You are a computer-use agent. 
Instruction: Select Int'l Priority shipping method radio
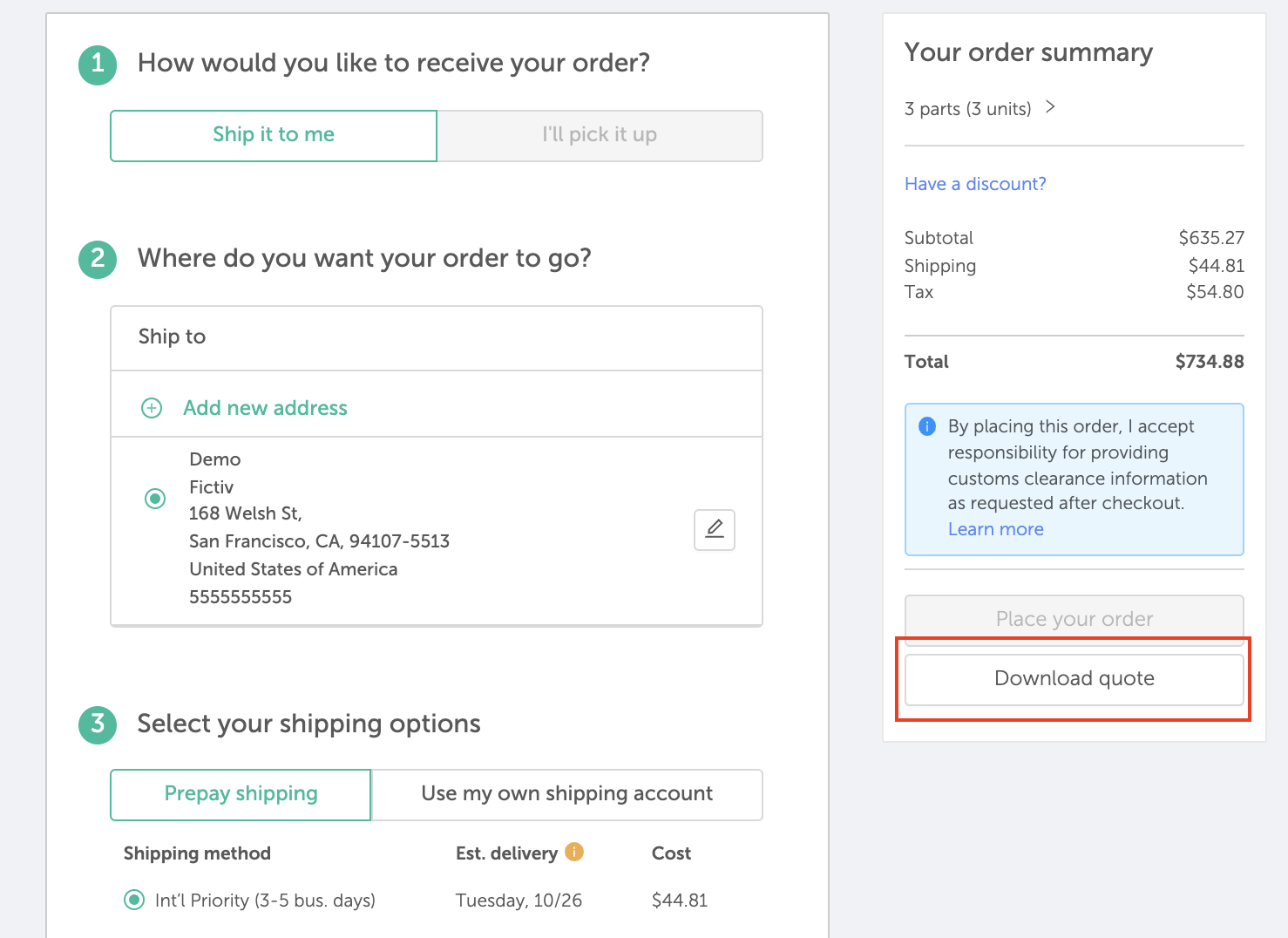pos(134,900)
